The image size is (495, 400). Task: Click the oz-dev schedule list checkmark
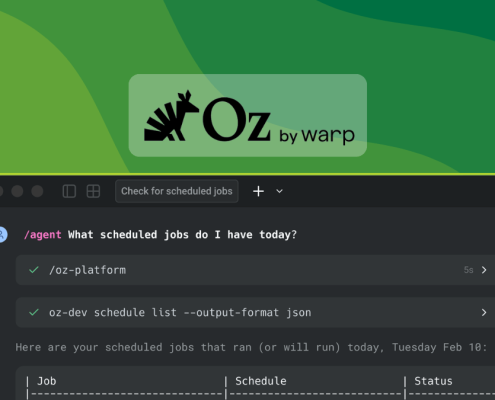coord(34,312)
